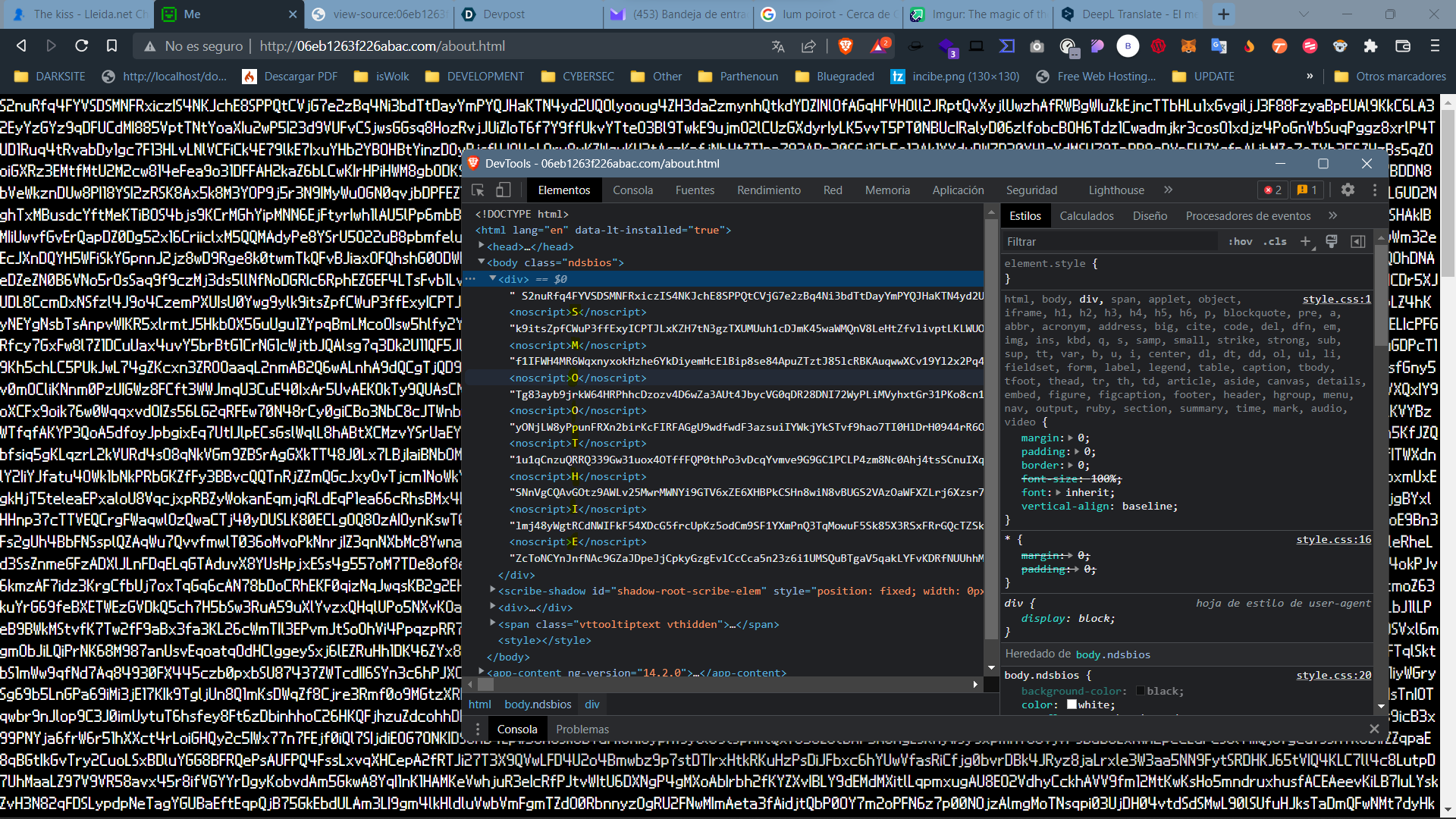Open the Brave Wallet icon
The image size is (1456, 819).
1403,46
